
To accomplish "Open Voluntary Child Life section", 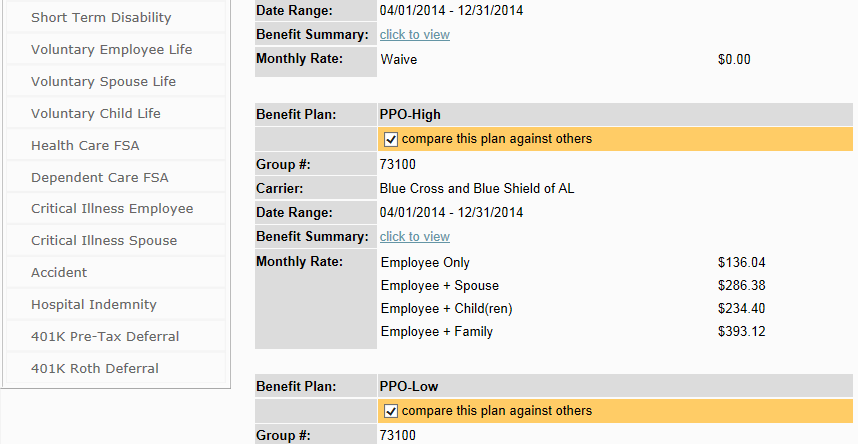I will [96, 114].
